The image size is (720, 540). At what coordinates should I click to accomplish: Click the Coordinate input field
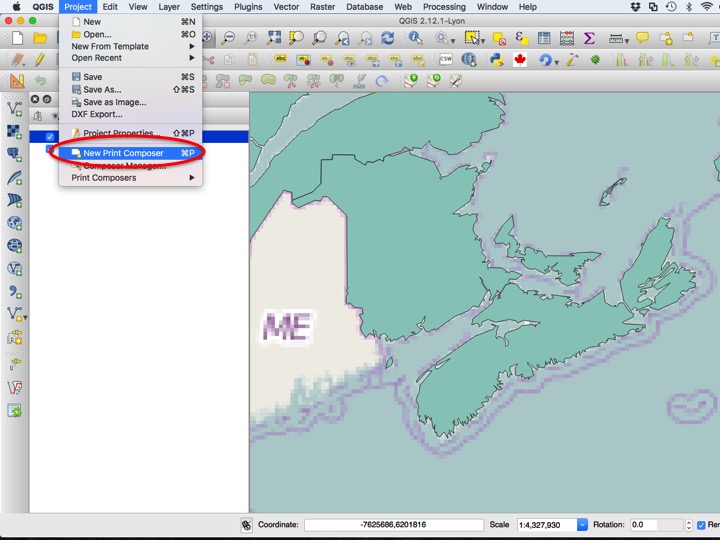coord(394,525)
